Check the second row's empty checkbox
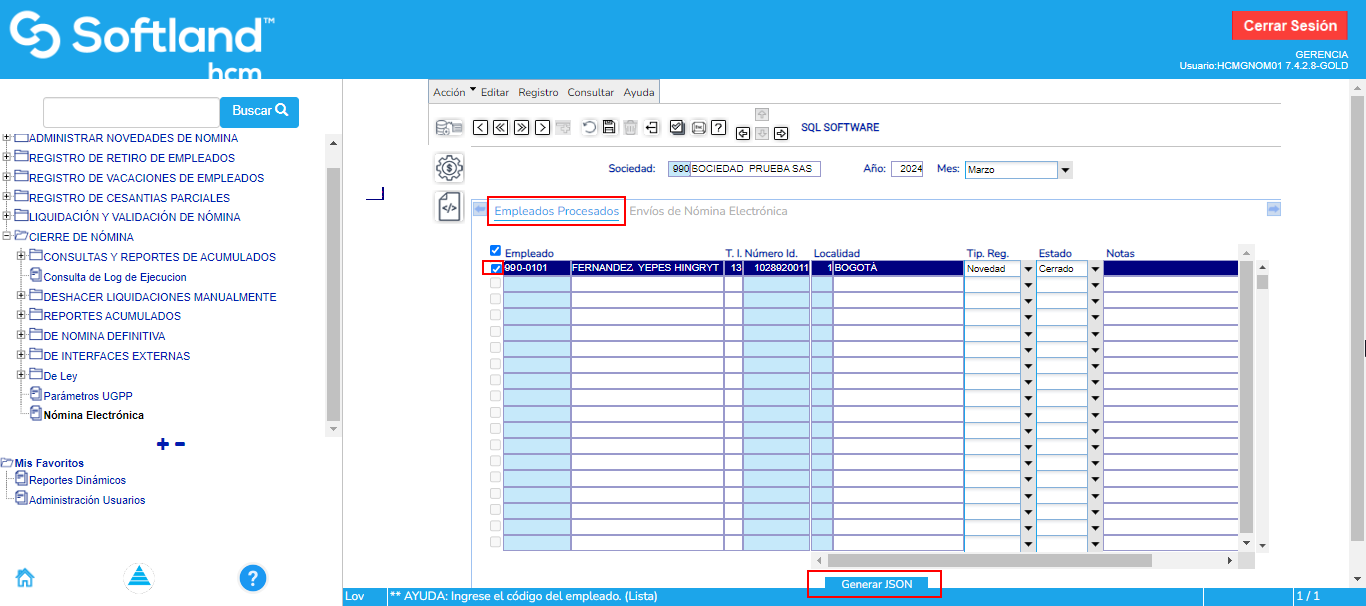The image size is (1366, 606). 495,284
